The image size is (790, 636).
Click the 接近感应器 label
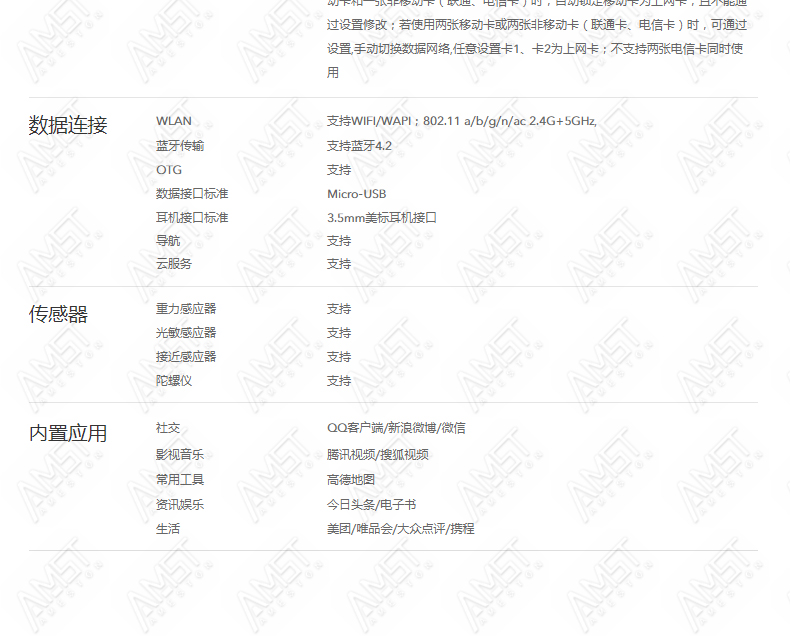point(186,357)
